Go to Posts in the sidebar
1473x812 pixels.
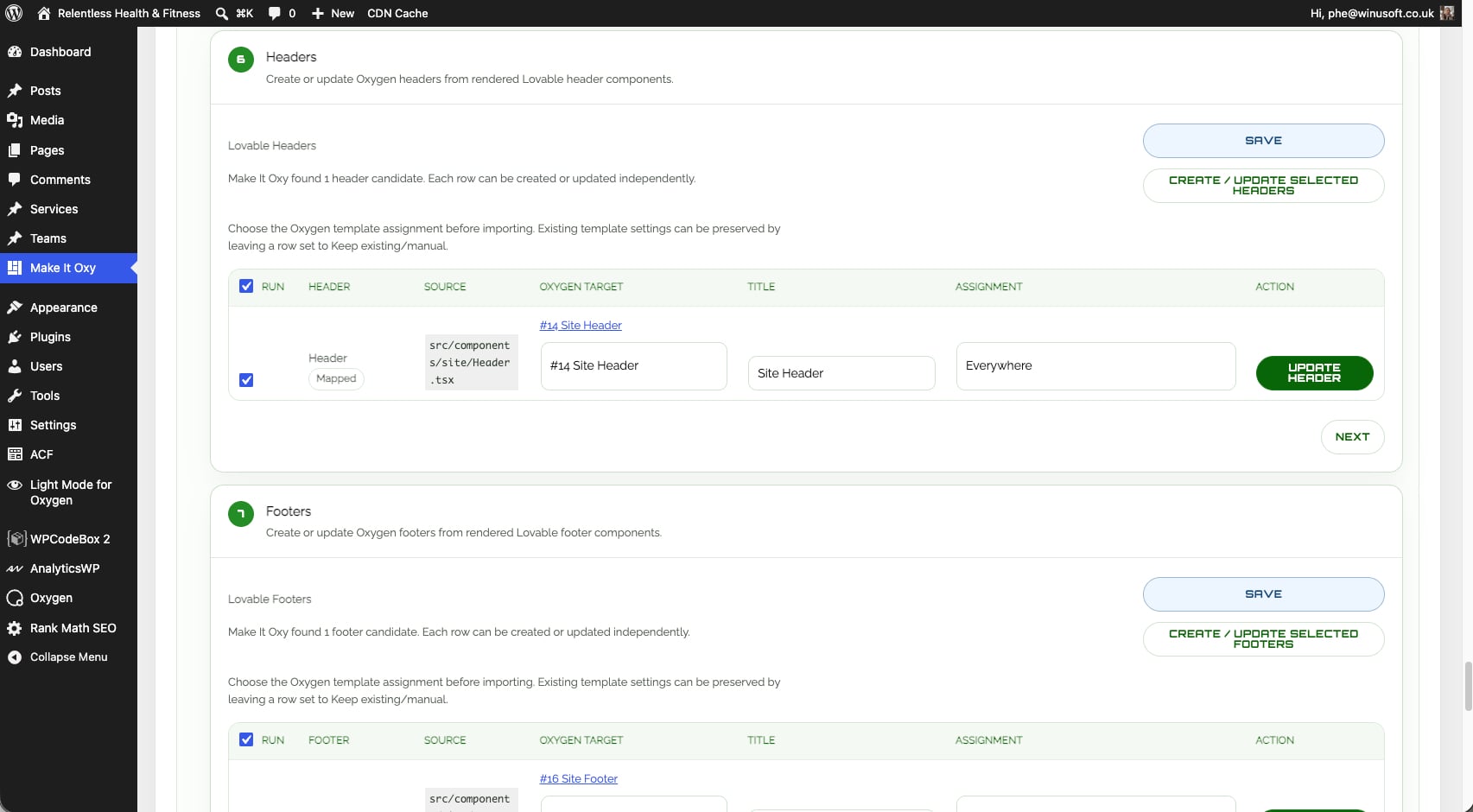(46, 91)
